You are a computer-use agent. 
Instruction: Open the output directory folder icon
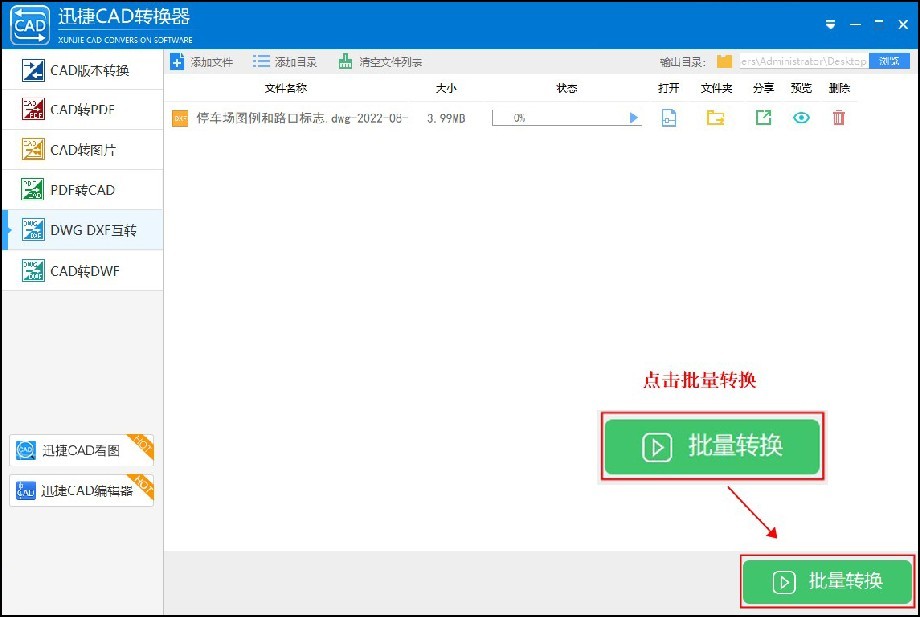tap(724, 60)
